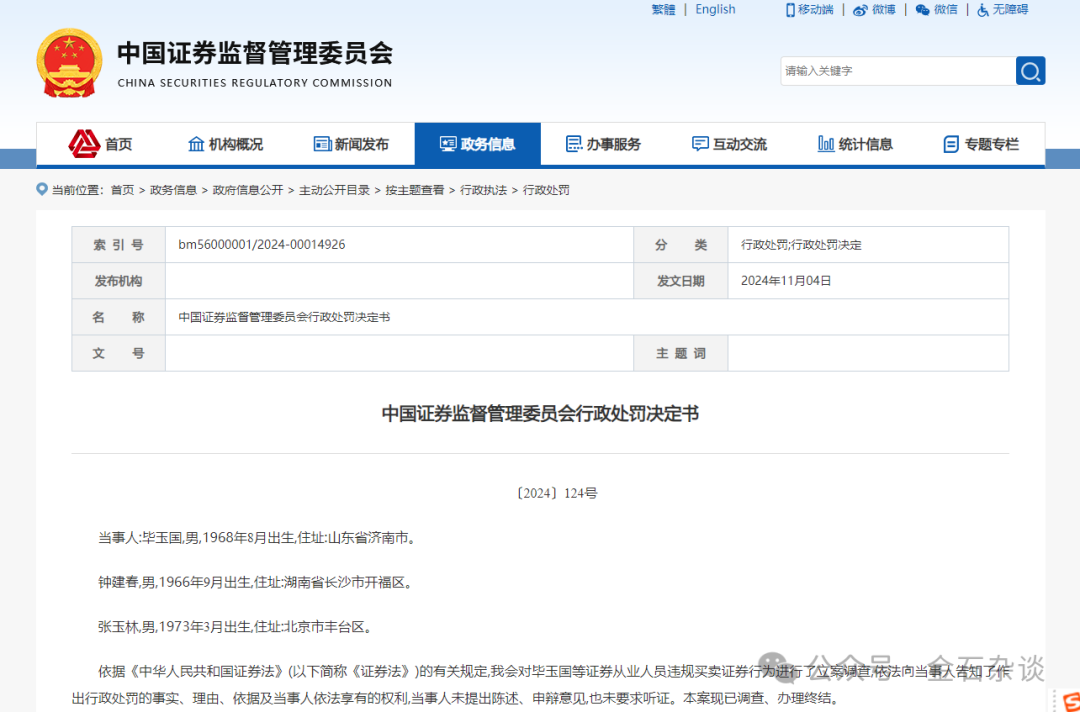
Task: Click the newspaper icon beside 新闻发布
Action: (322, 144)
